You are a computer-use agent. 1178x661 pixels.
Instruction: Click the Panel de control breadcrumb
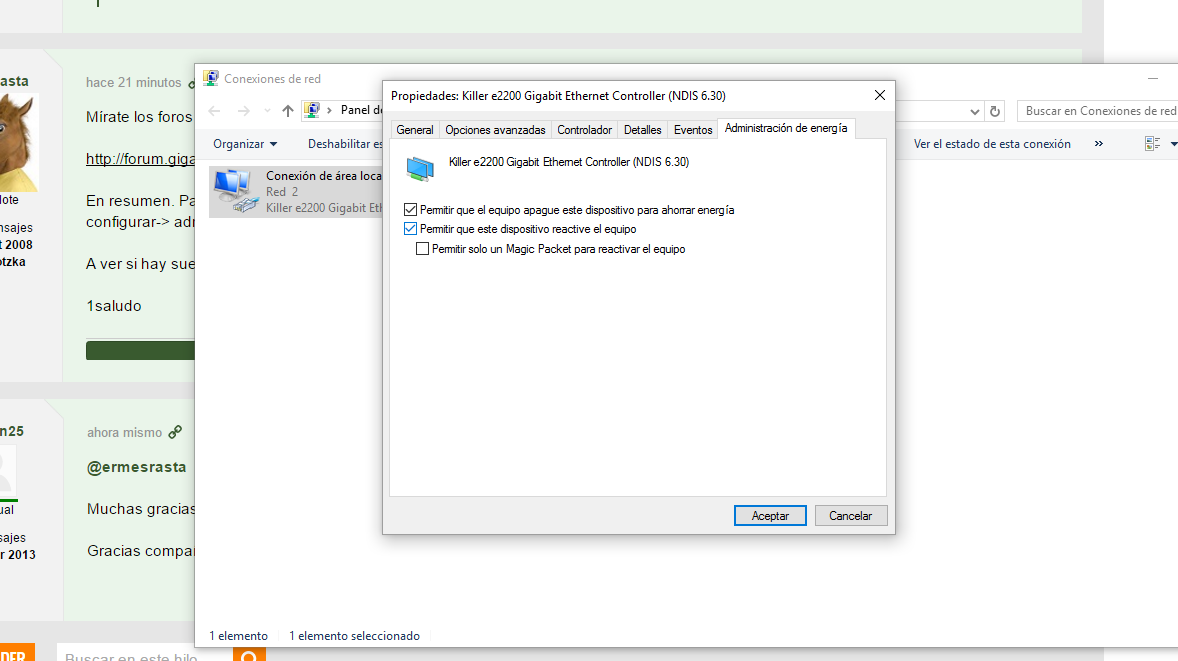tap(361, 110)
